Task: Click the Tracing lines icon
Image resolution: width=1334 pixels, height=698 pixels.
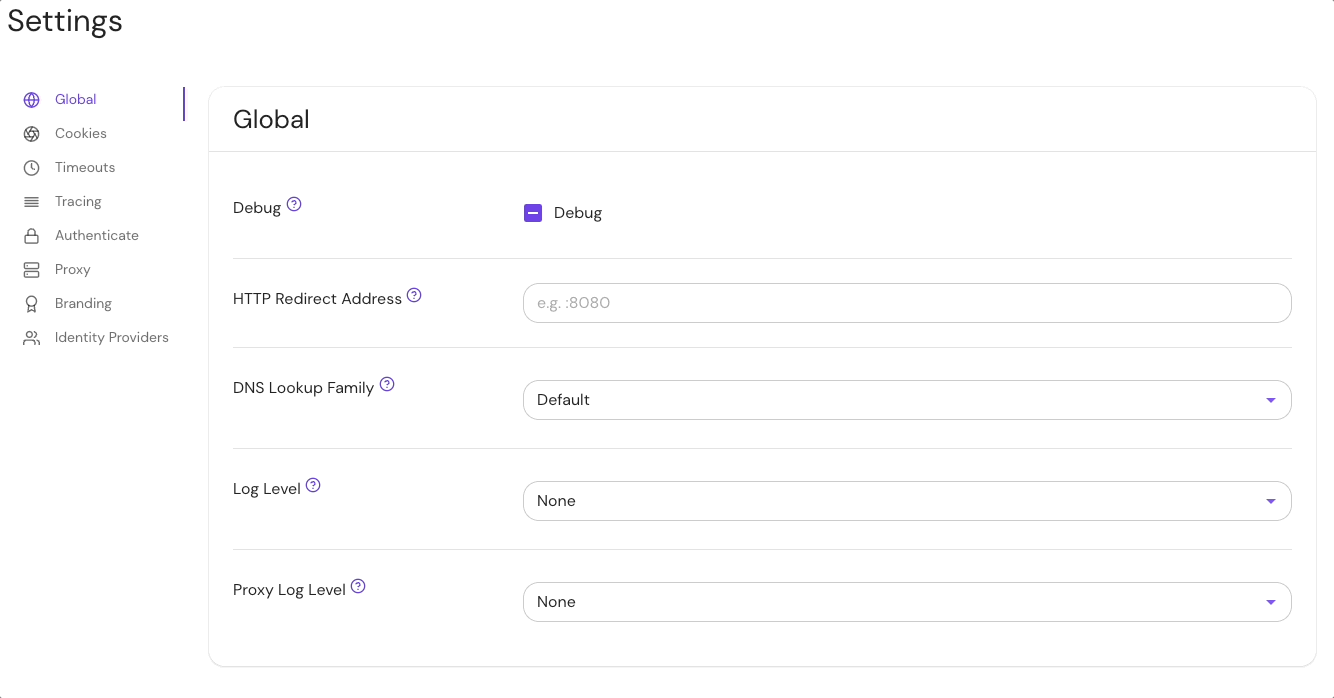Action: [x=32, y=202]
